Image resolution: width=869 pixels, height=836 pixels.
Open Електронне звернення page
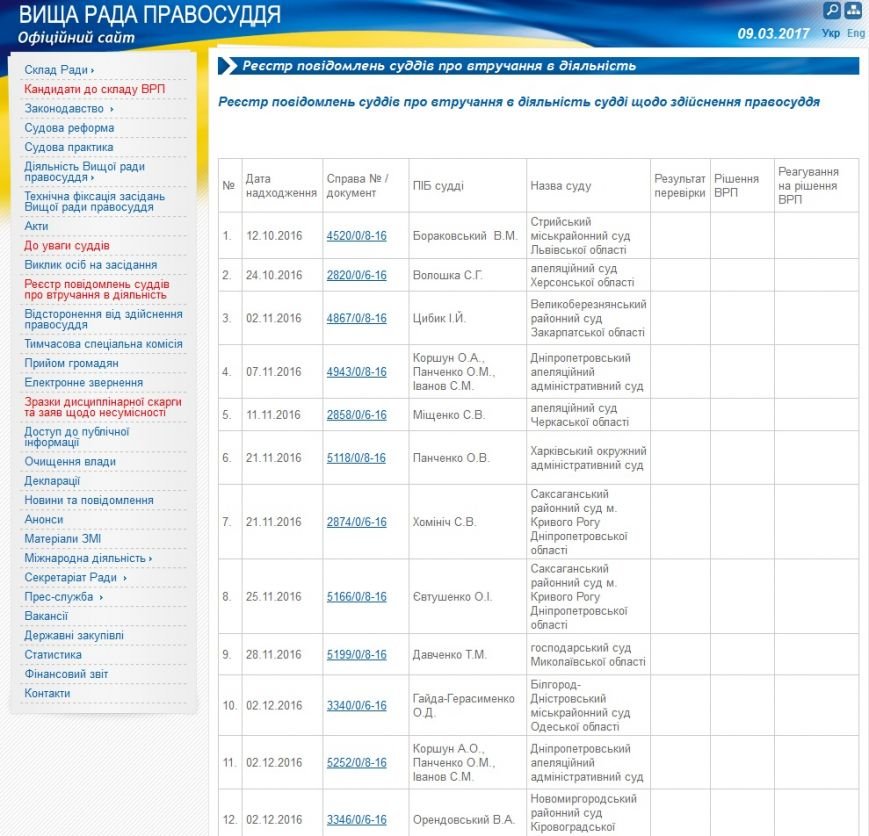[x=83, y=383]
